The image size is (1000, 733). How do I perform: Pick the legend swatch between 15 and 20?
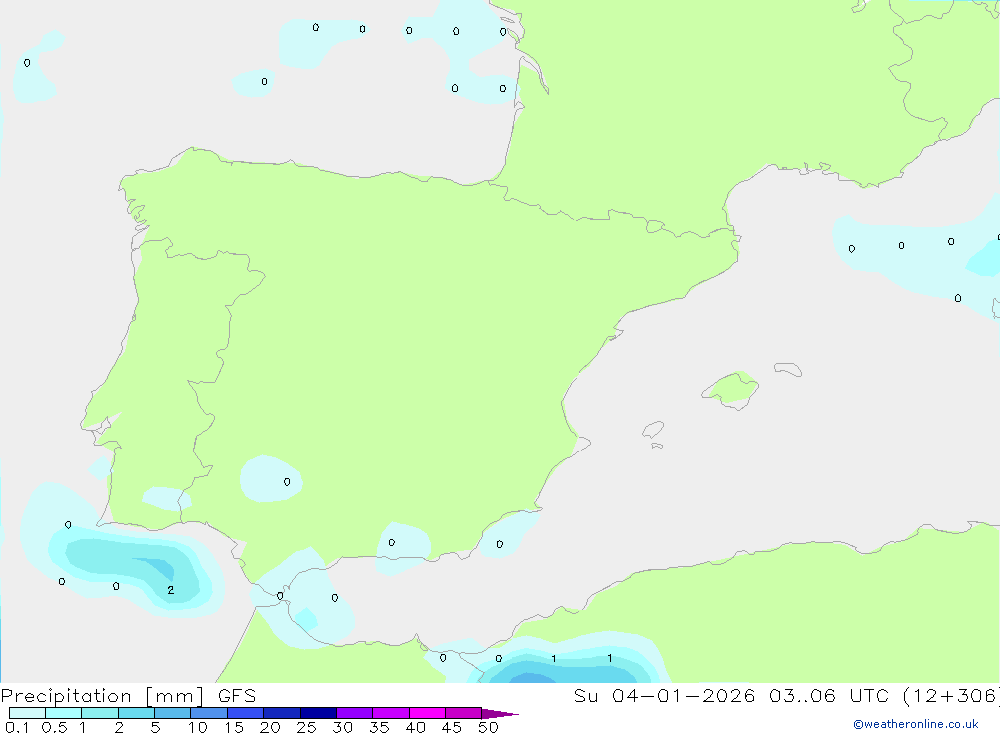point(246,713)
